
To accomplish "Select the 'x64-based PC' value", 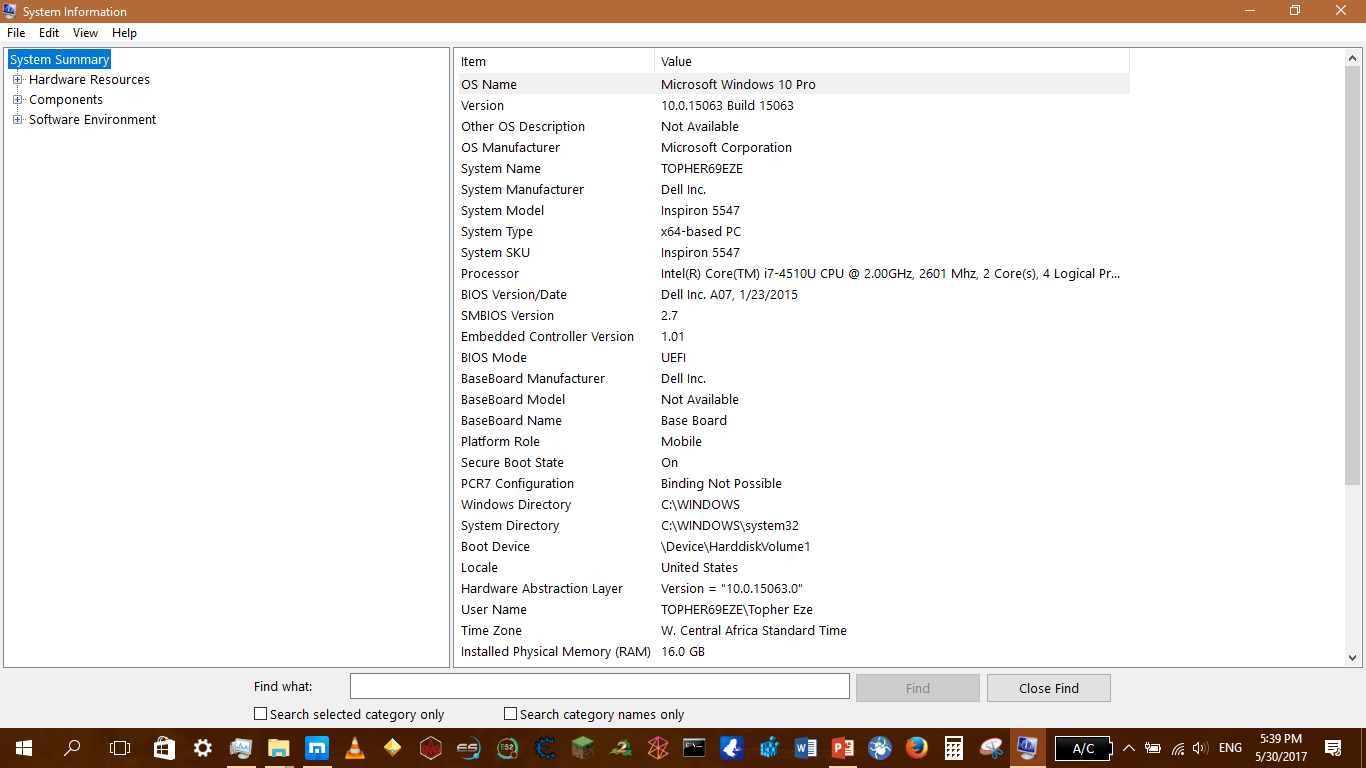I will [x=701, y=232].
